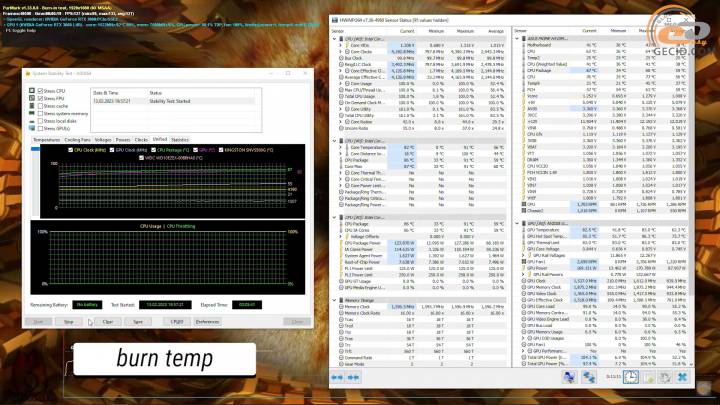Click drive icon beside Stress local disks
The height and width of the screenshot is (405, 720).
32,121
